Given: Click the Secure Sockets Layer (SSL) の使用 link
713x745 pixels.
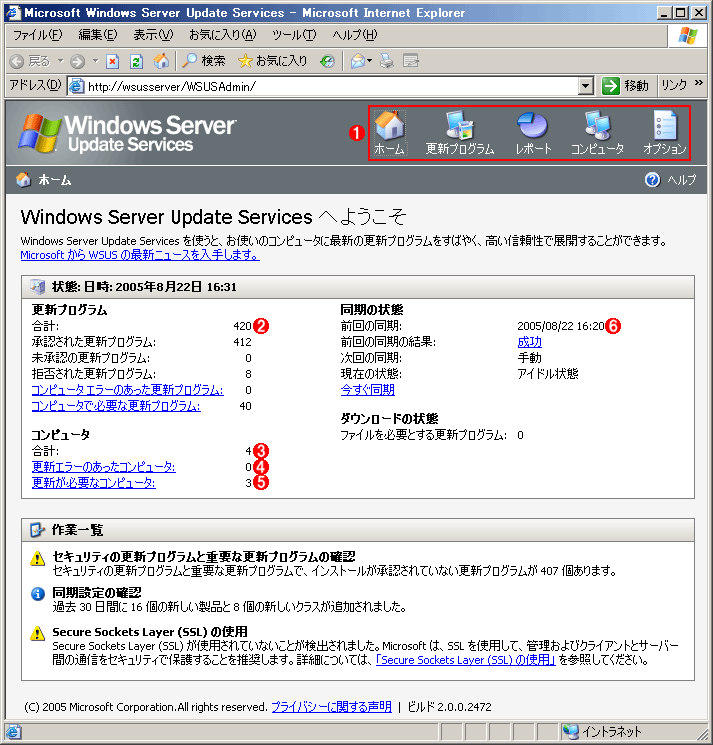Looking at the screenshot, I should pyautogui.click(x=466, y=660).
